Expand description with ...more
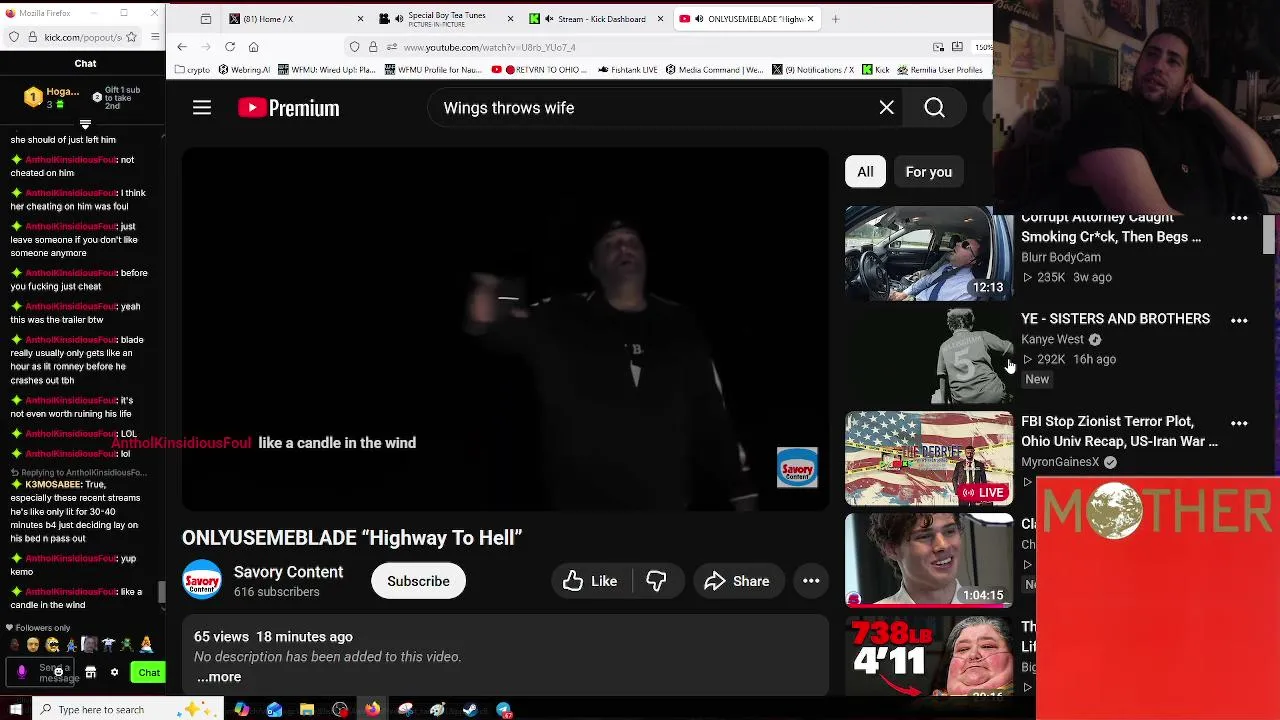The width and height of the screenshot is (1280, 720). (x=219, y=677)
